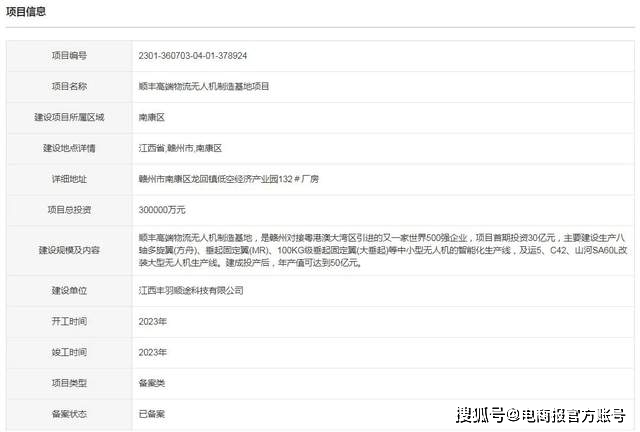Screen dimensions: 640x432
Task: Select the 项目类型 label
Action: [x=69, y=383]
